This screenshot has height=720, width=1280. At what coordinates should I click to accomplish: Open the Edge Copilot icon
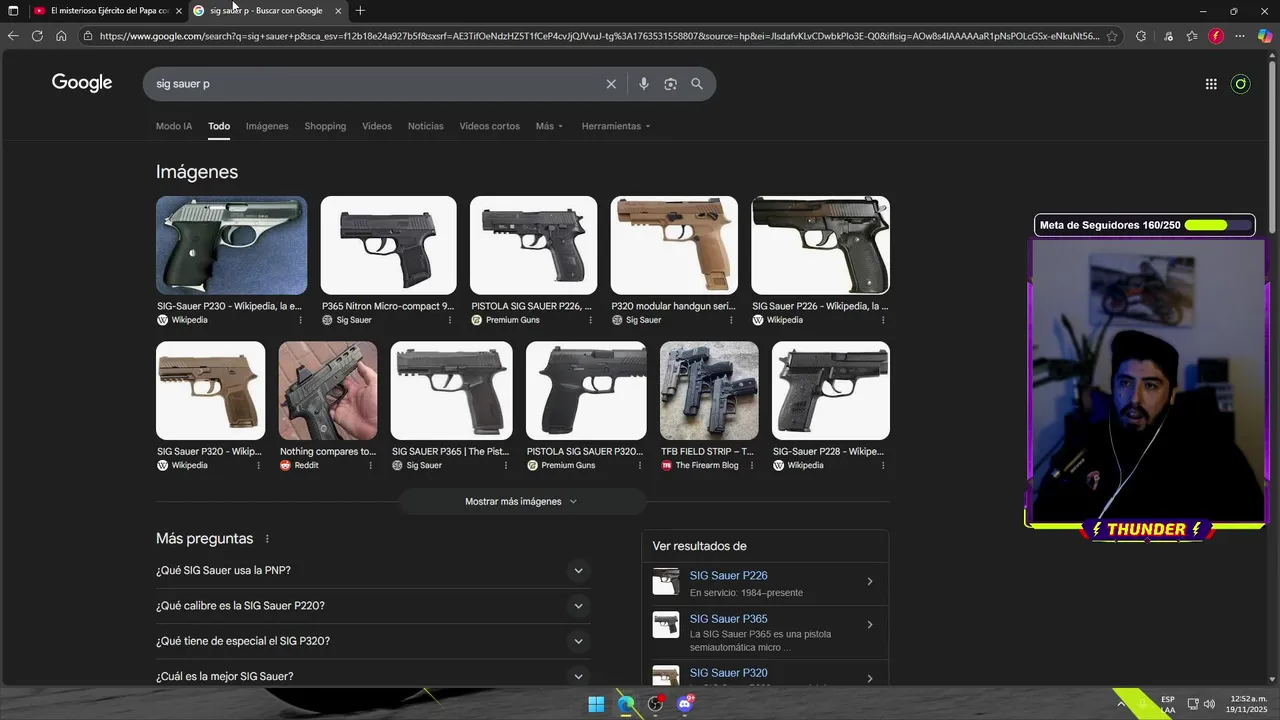1265,36
